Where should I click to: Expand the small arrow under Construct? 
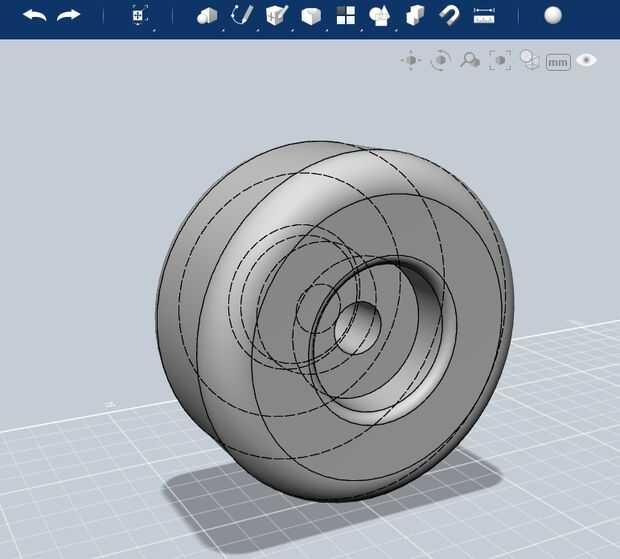[292, 30]
